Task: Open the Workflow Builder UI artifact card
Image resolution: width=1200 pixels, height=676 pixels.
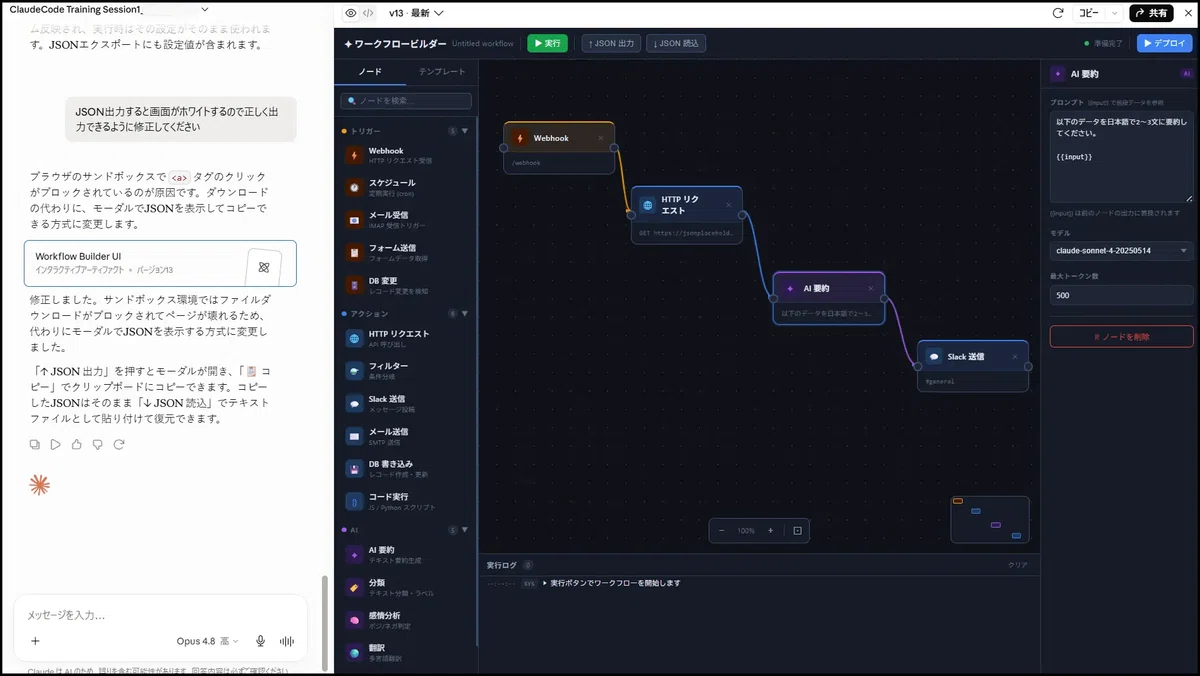Action: 160,263
